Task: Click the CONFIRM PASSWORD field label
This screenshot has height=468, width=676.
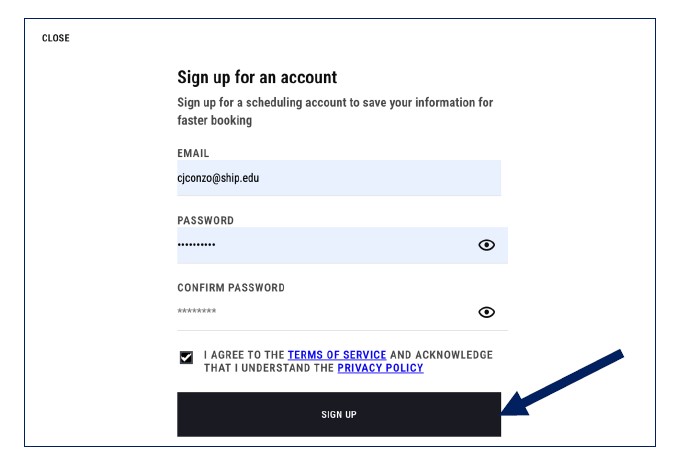Action: [x=231, y=288]
